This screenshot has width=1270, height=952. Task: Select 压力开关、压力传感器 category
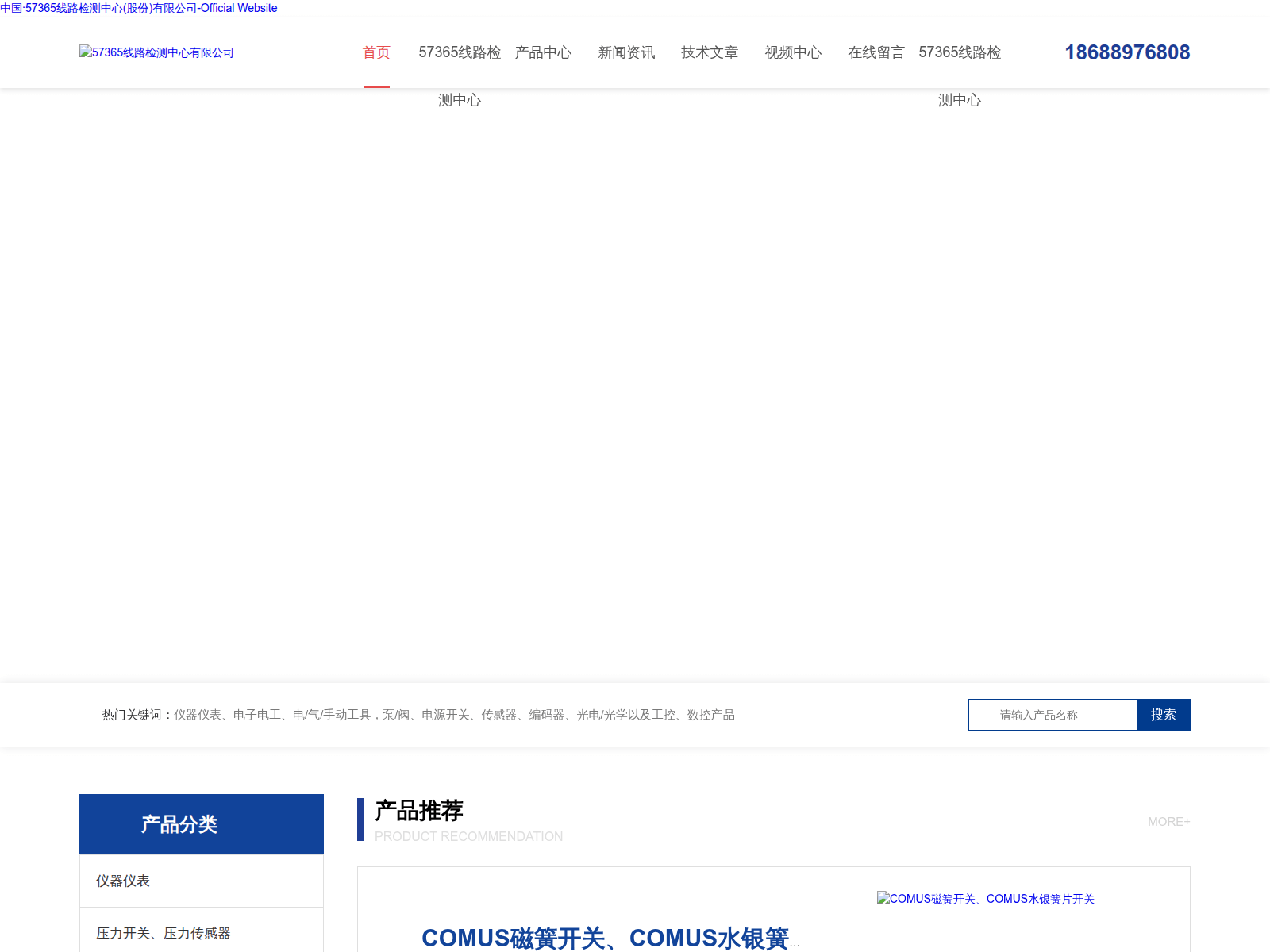click(164, 933)
